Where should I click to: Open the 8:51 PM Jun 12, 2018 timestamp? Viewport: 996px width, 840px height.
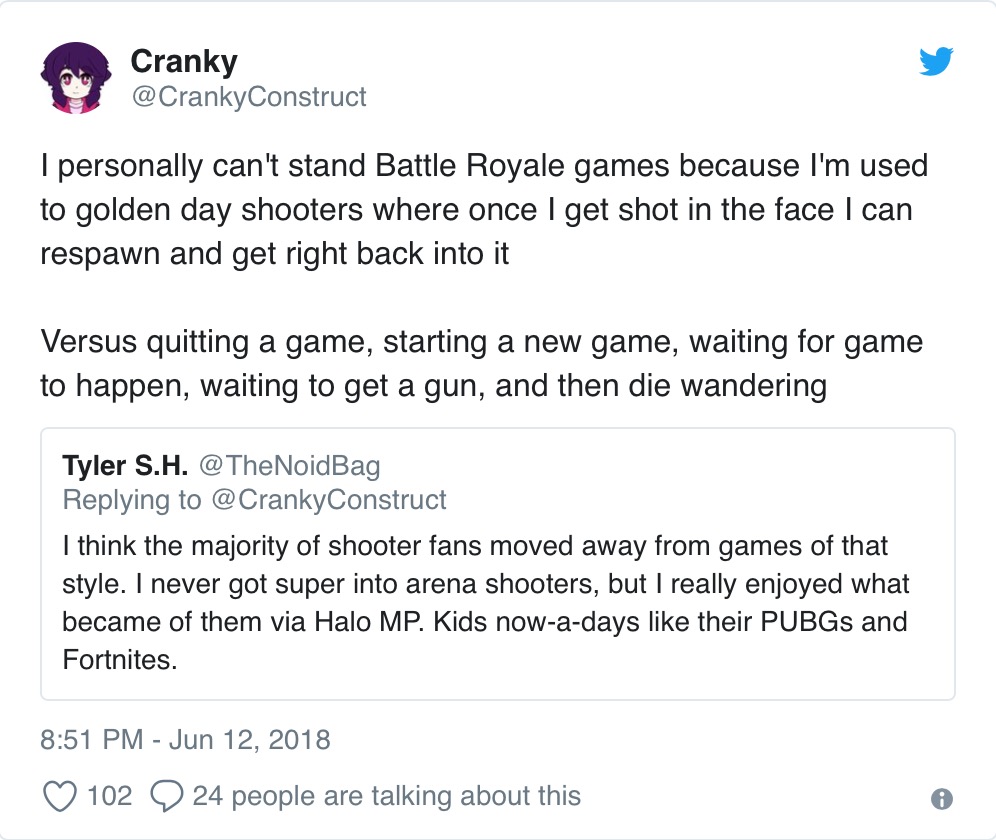pos(185,740)
